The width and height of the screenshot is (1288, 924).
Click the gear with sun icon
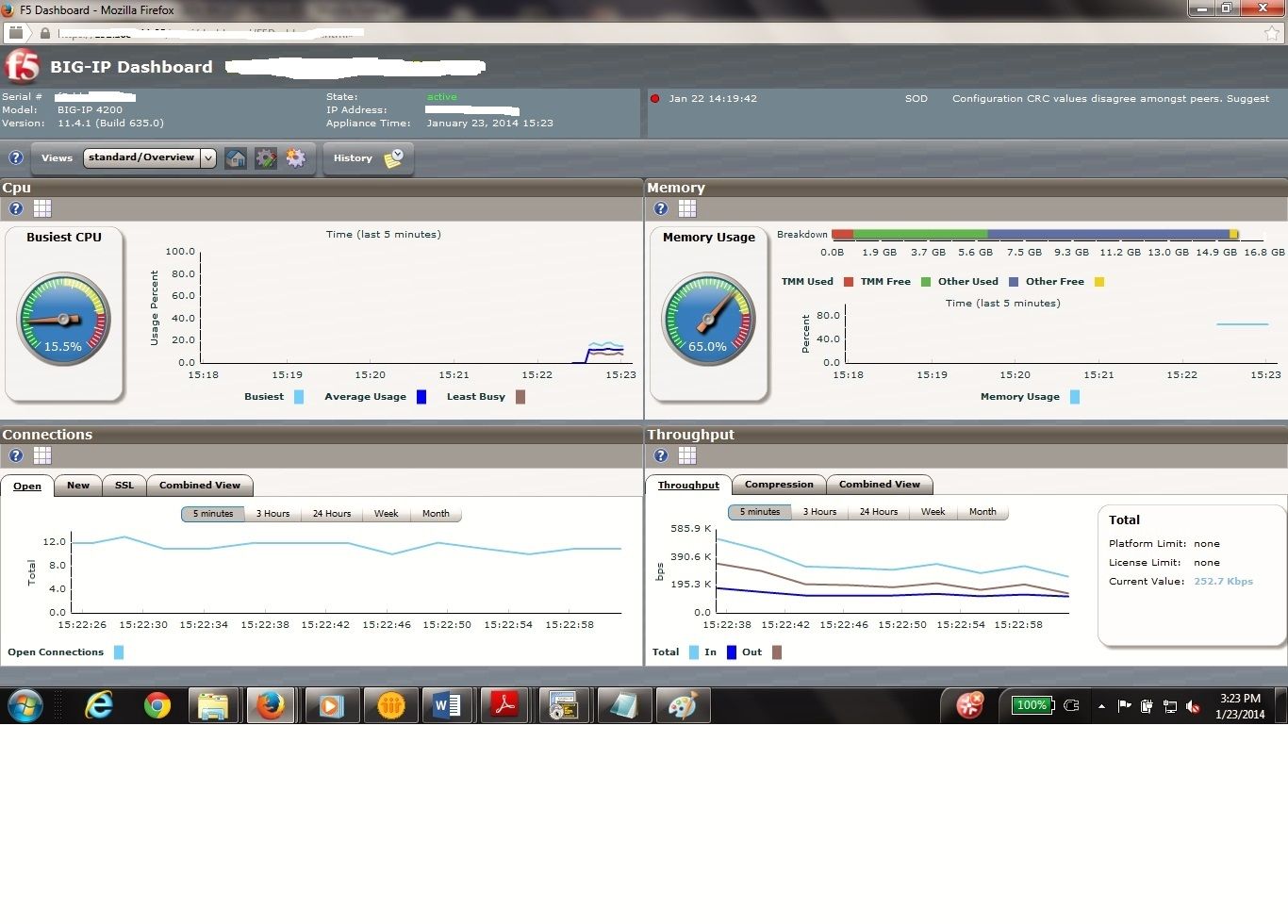[x=296, y=157]
